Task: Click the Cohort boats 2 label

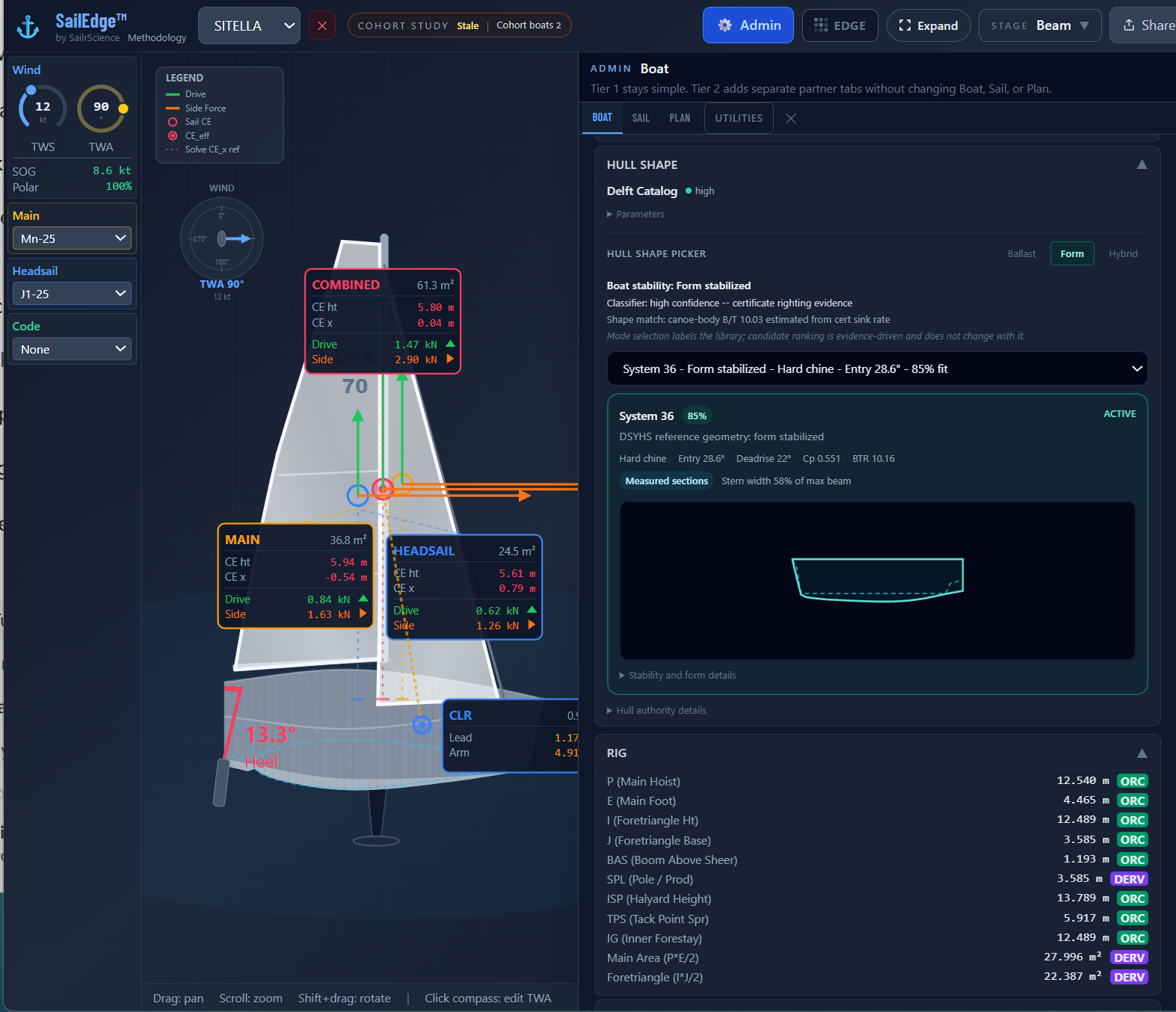Action: 529,25
